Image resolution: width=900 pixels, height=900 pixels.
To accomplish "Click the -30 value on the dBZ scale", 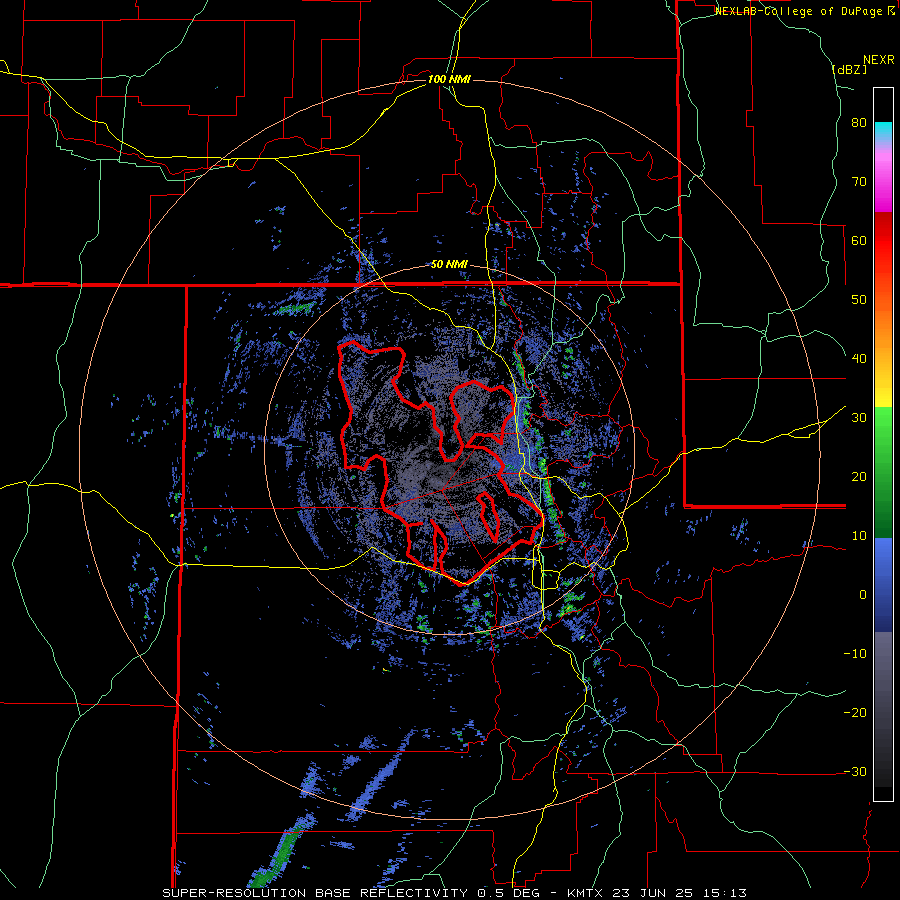I will point(855,772).
